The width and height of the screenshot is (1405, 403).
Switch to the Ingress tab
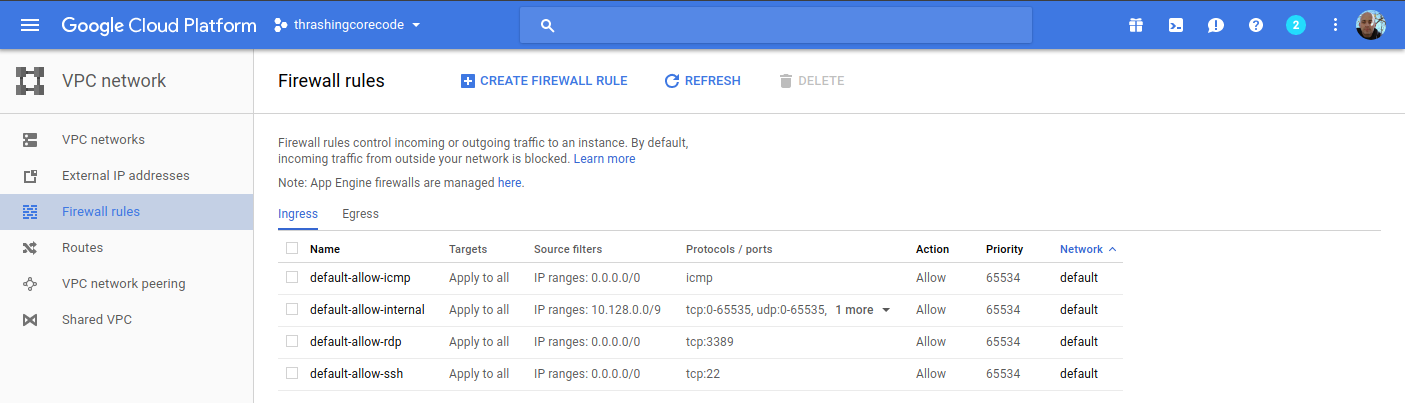[x=298, y=214]
